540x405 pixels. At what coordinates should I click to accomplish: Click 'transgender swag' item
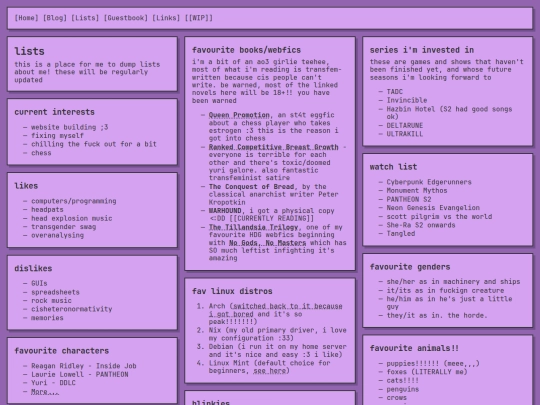(x=63, y=227)
